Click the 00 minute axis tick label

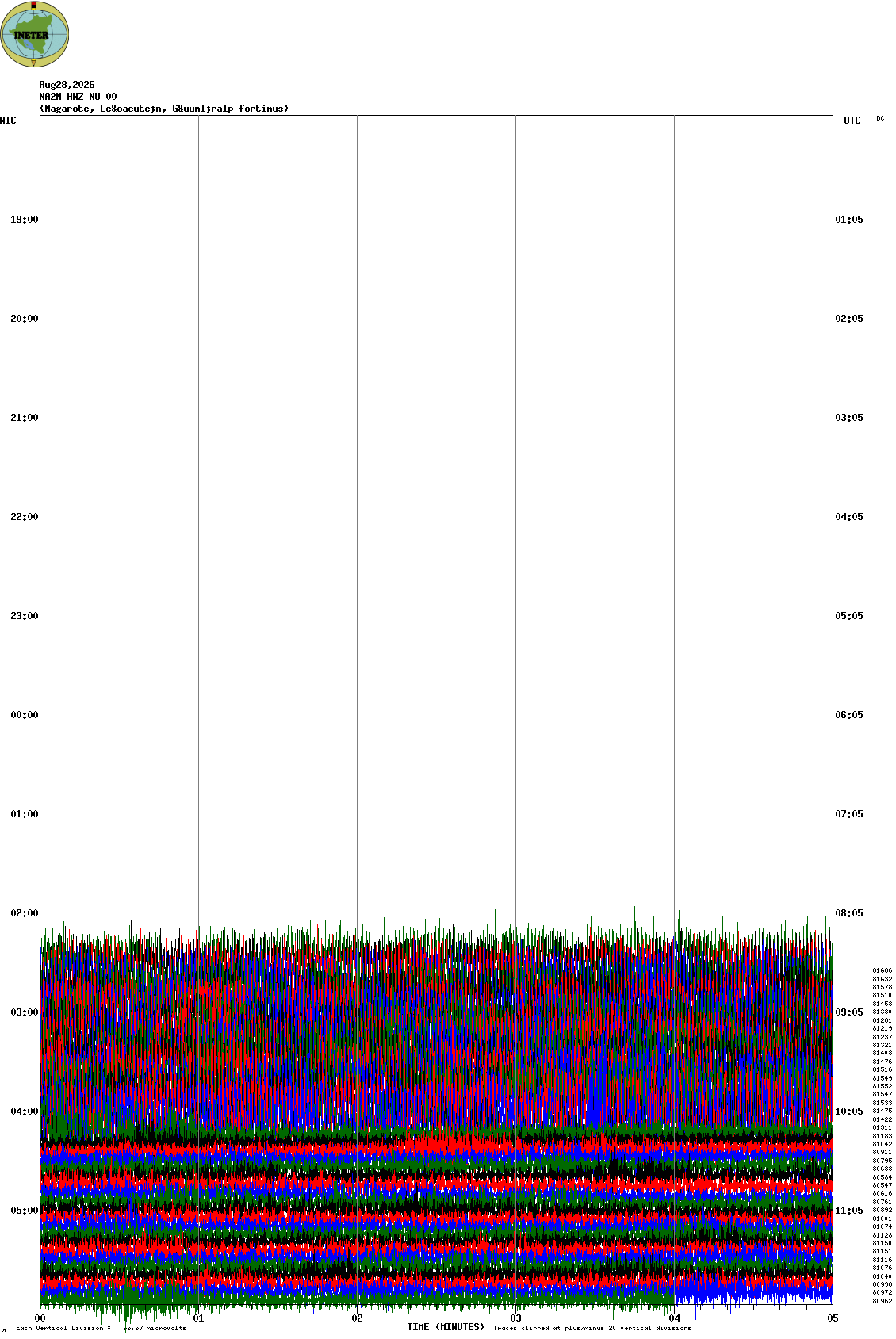pos(40,1318)
